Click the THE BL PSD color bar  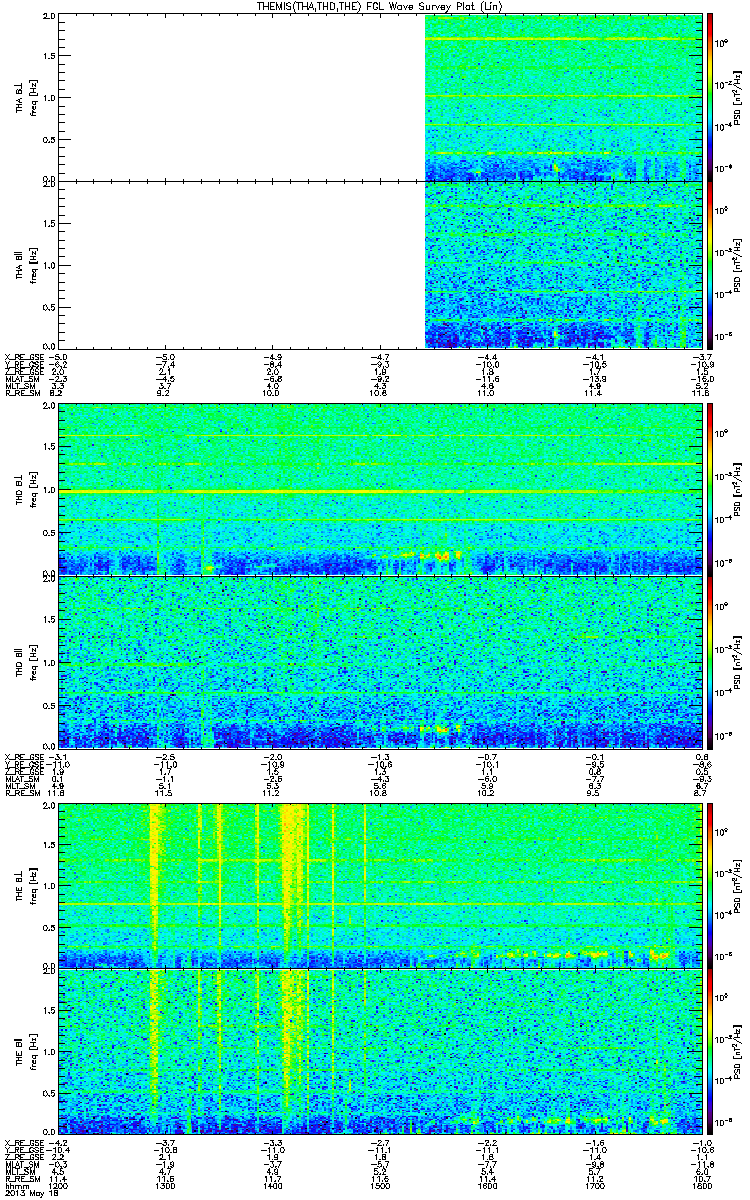(x=710, y=885)
